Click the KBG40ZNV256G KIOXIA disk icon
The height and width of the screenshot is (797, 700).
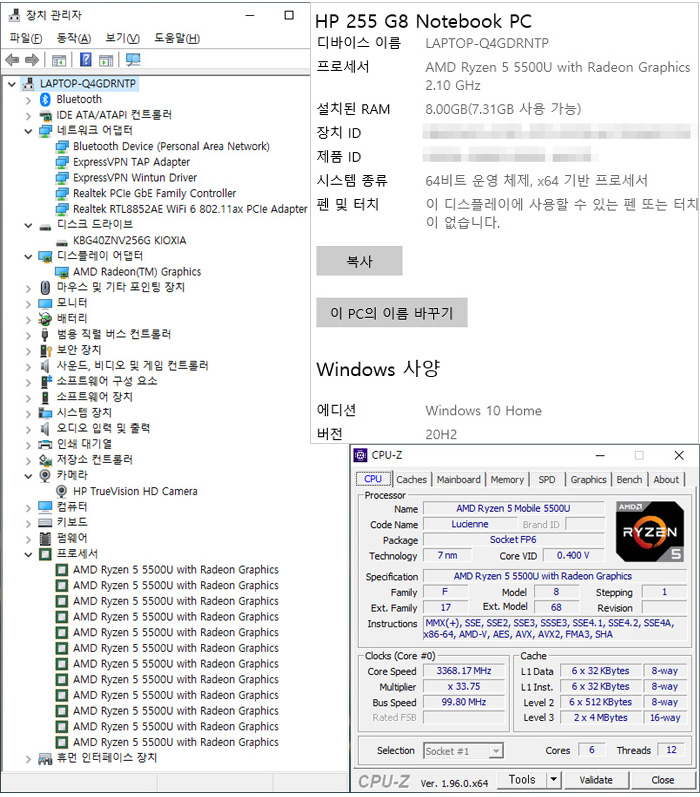62,241
